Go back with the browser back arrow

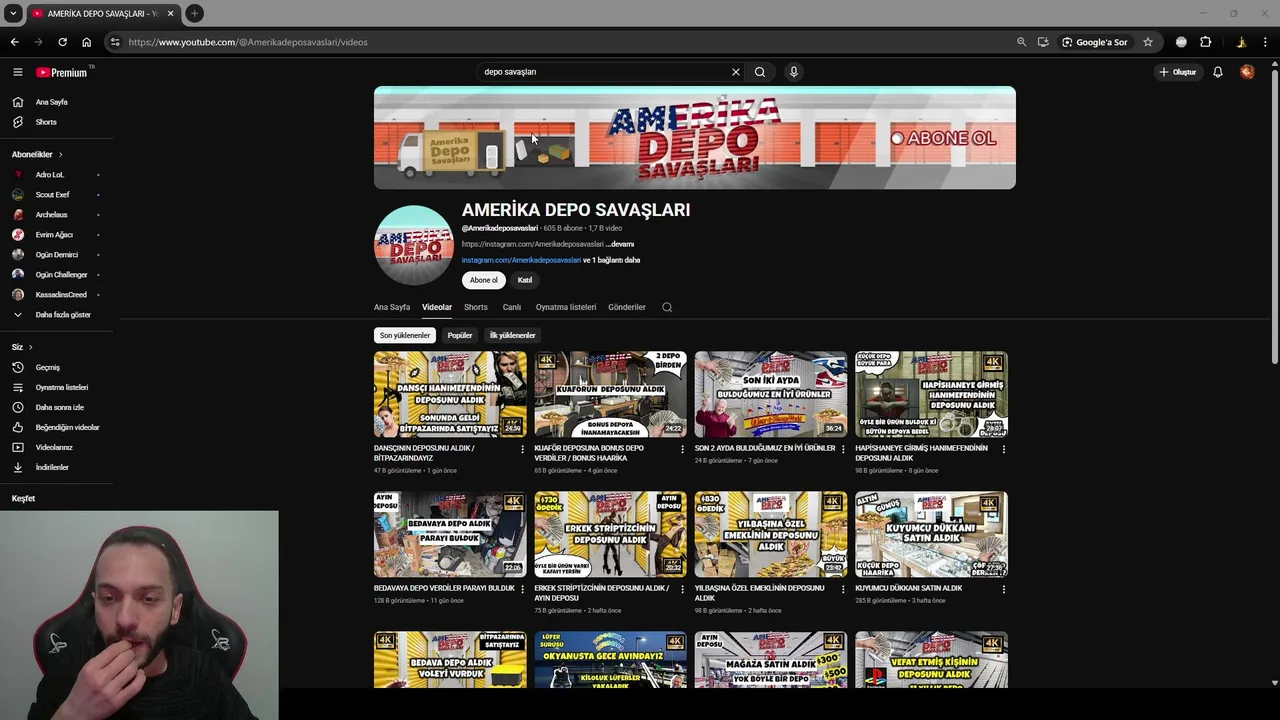[14, 42]
